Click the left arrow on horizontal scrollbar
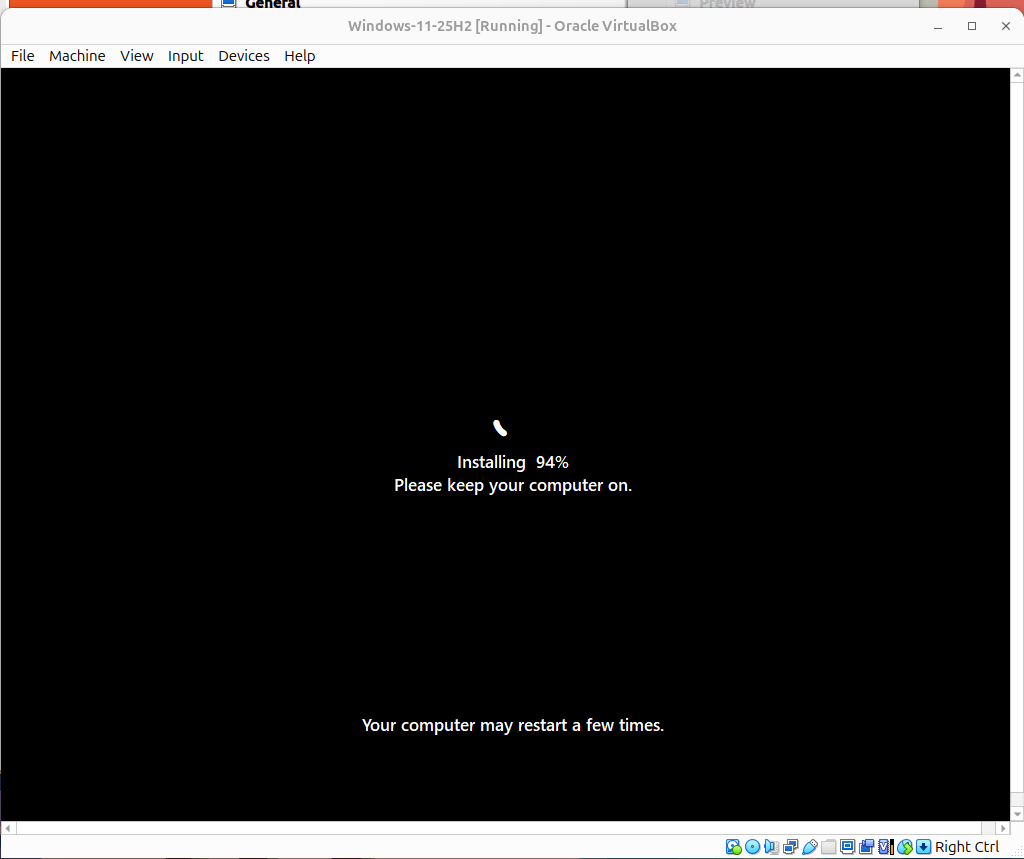 [x=8, y=827]
